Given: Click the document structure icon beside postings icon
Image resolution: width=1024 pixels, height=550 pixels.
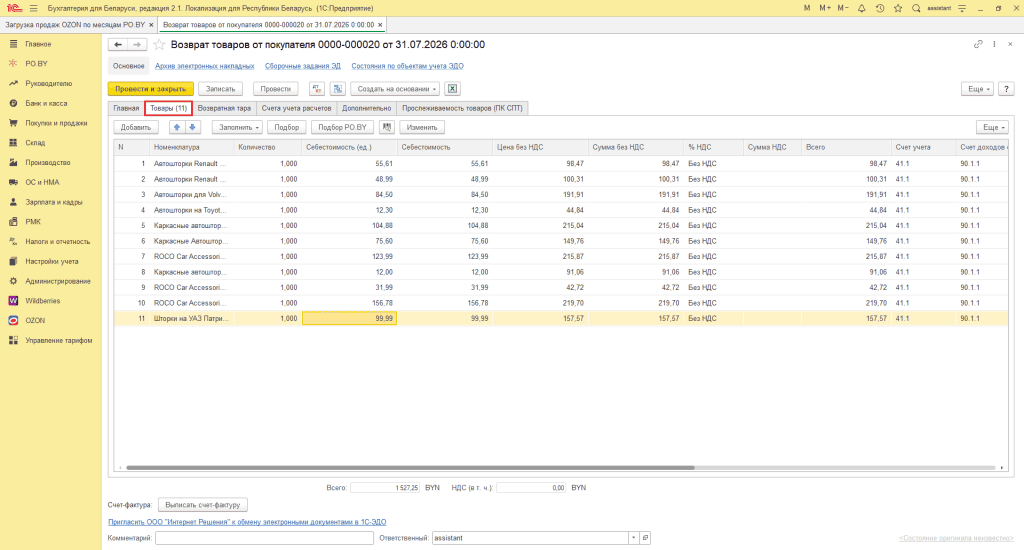Looking at the screenshot, I should pyautogui.click(x=338, y=89).
